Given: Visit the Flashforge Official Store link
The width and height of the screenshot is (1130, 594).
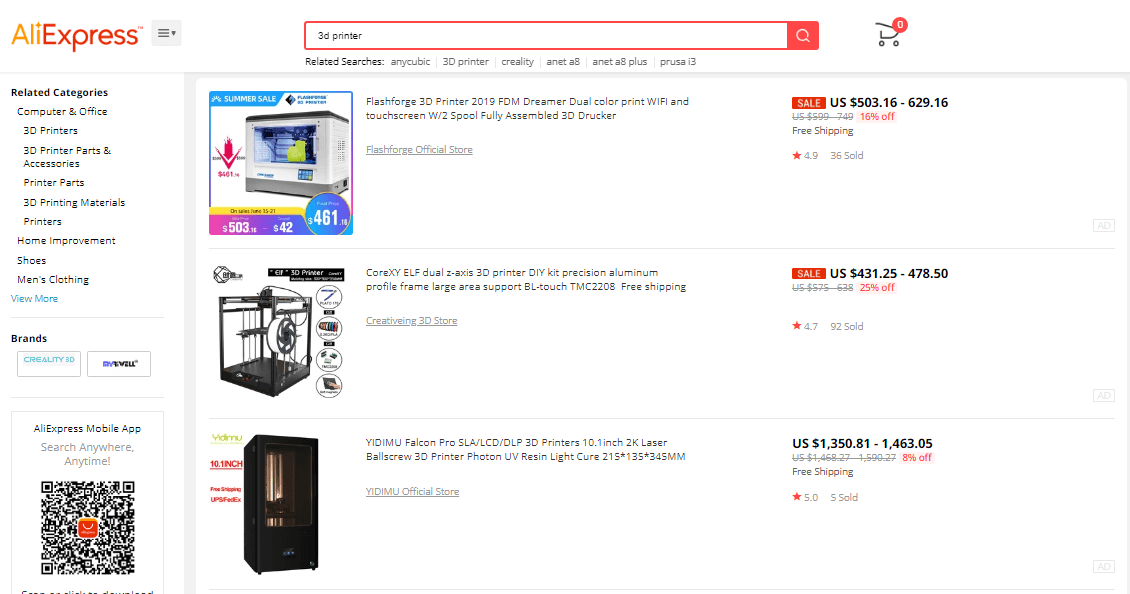Looking at the screenshot, I should point(419,149).
